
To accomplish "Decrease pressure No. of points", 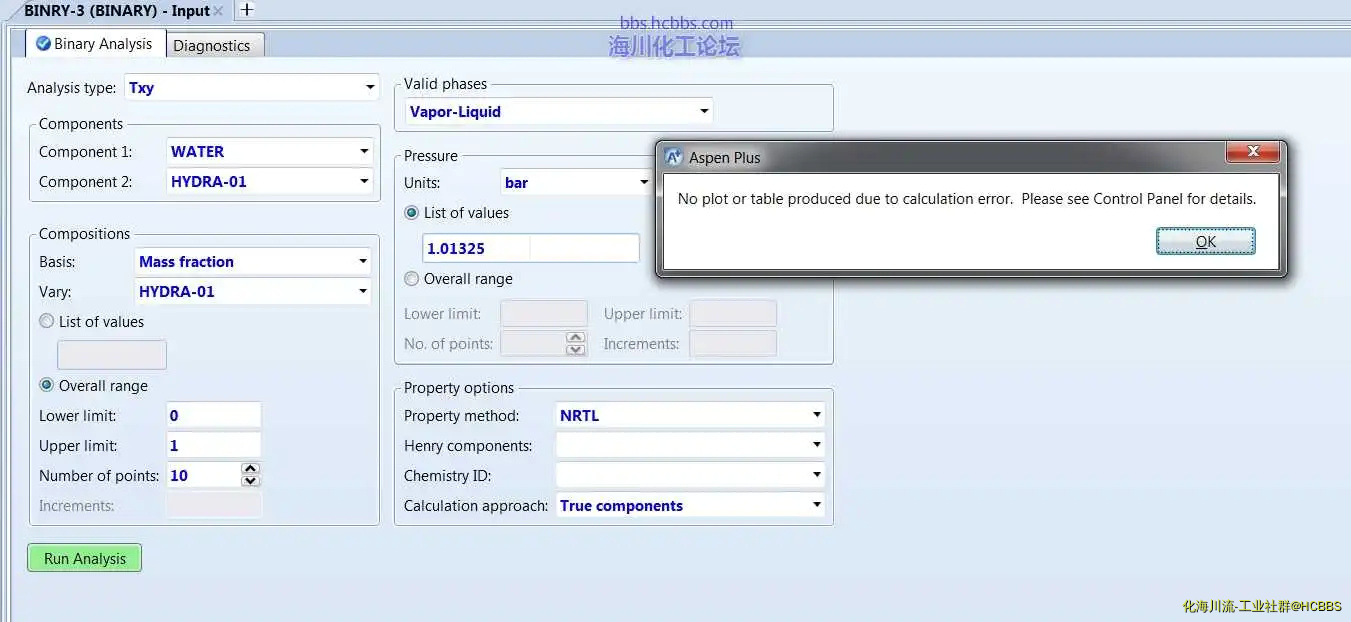I will pyautogui.click(x=576, y=350).
